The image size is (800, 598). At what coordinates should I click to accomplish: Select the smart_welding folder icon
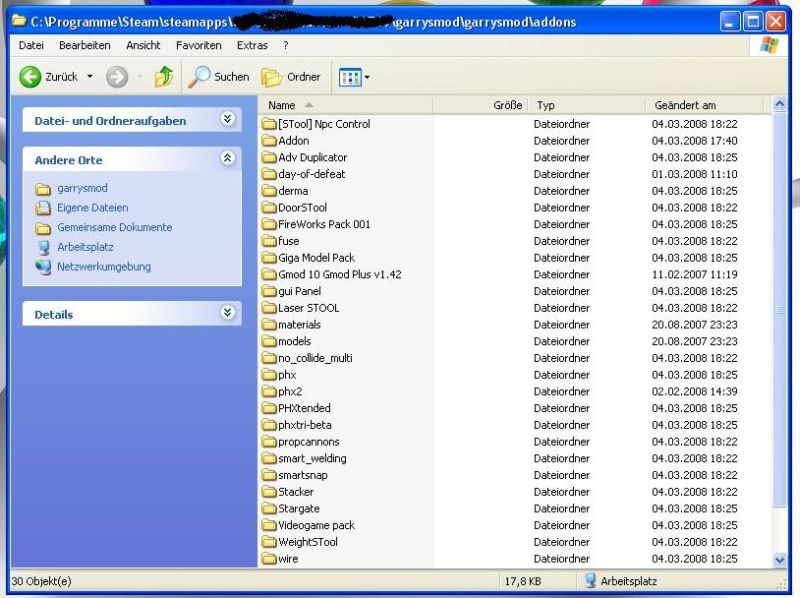pyautogui.click(x=269, y=459)
